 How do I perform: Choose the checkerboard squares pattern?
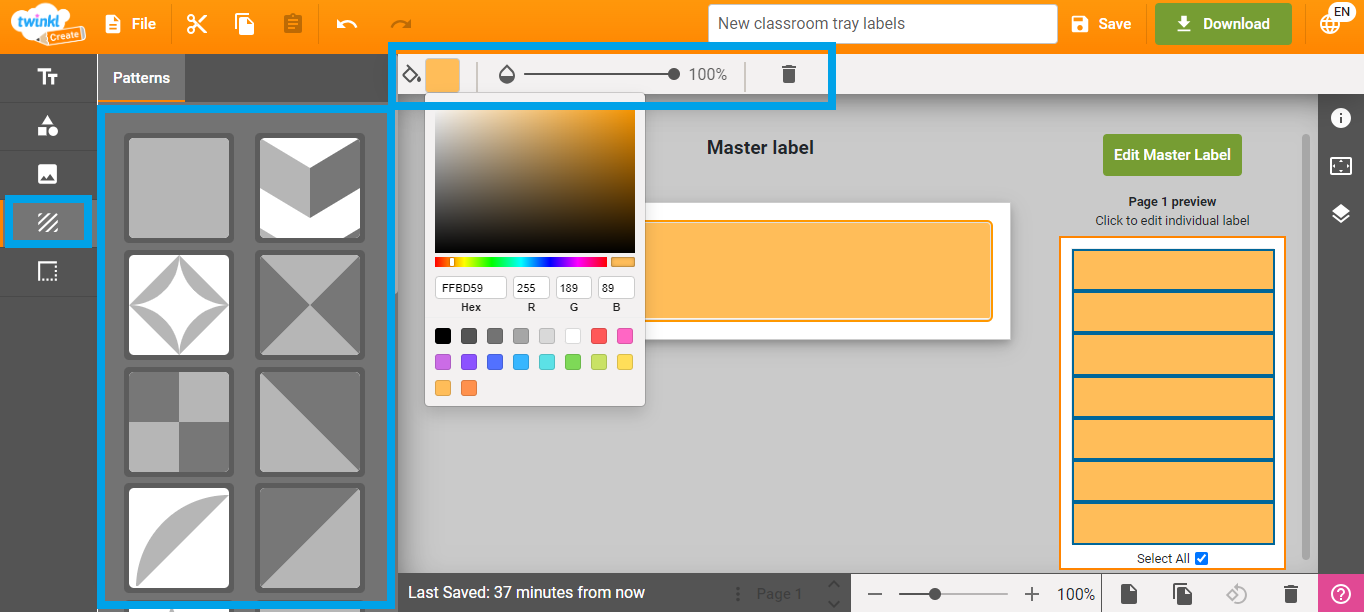[179, 422]
